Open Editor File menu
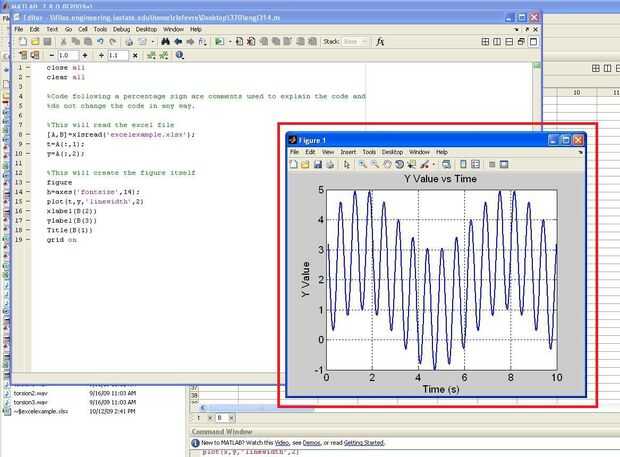The image size is (620, 457). click(19, 29)
